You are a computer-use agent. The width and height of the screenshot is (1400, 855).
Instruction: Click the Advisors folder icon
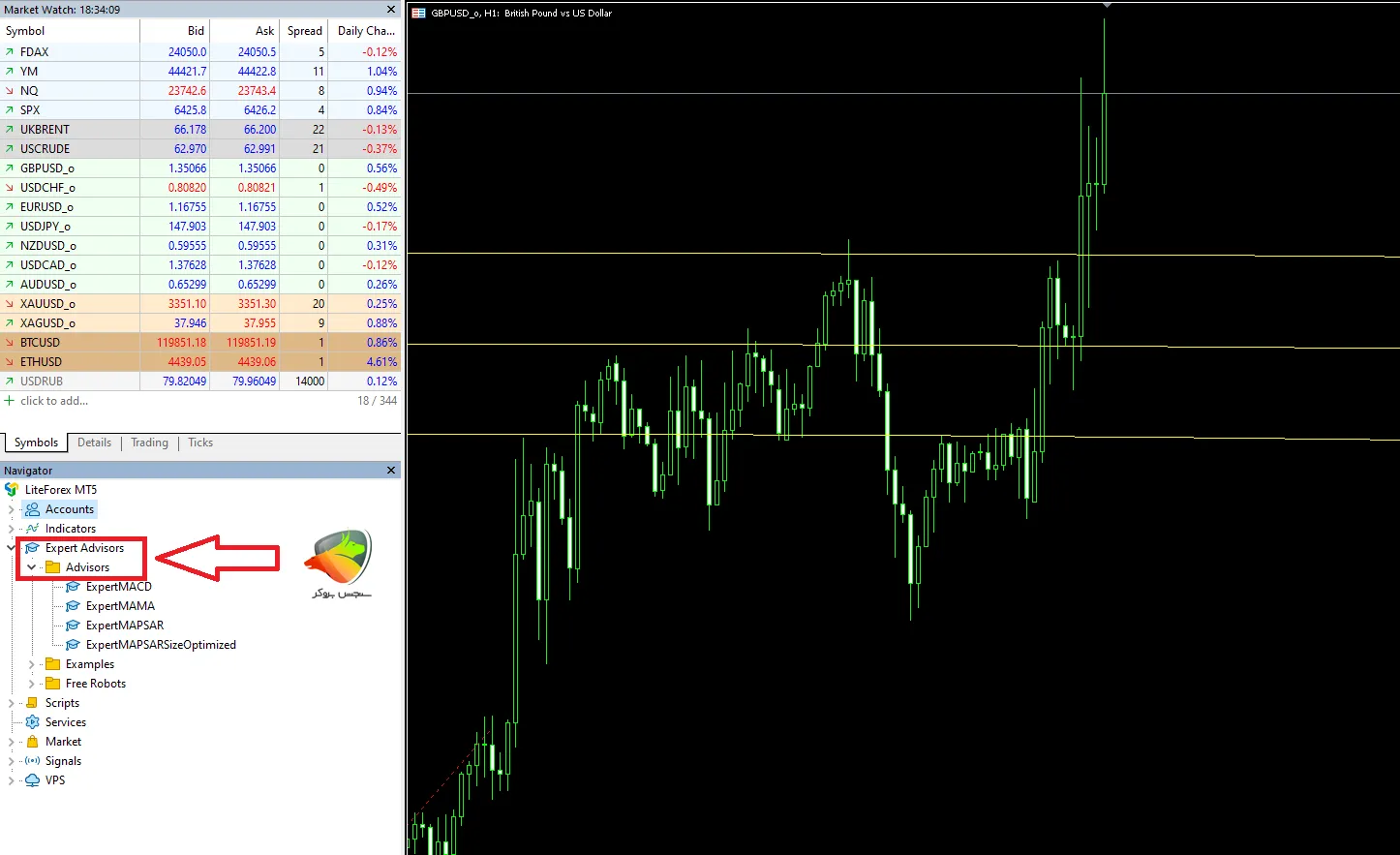coord(52,567)
